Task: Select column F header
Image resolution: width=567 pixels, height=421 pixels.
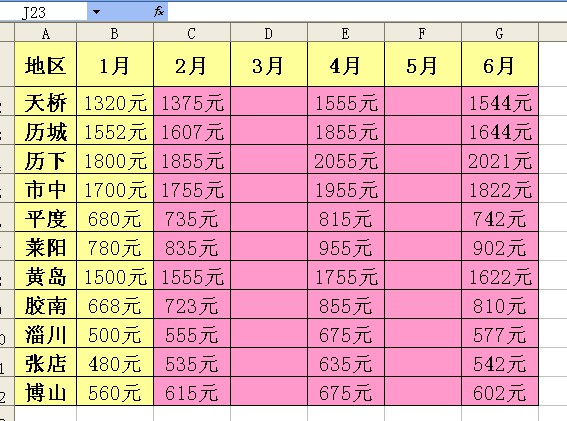Action: click(423, 33)
